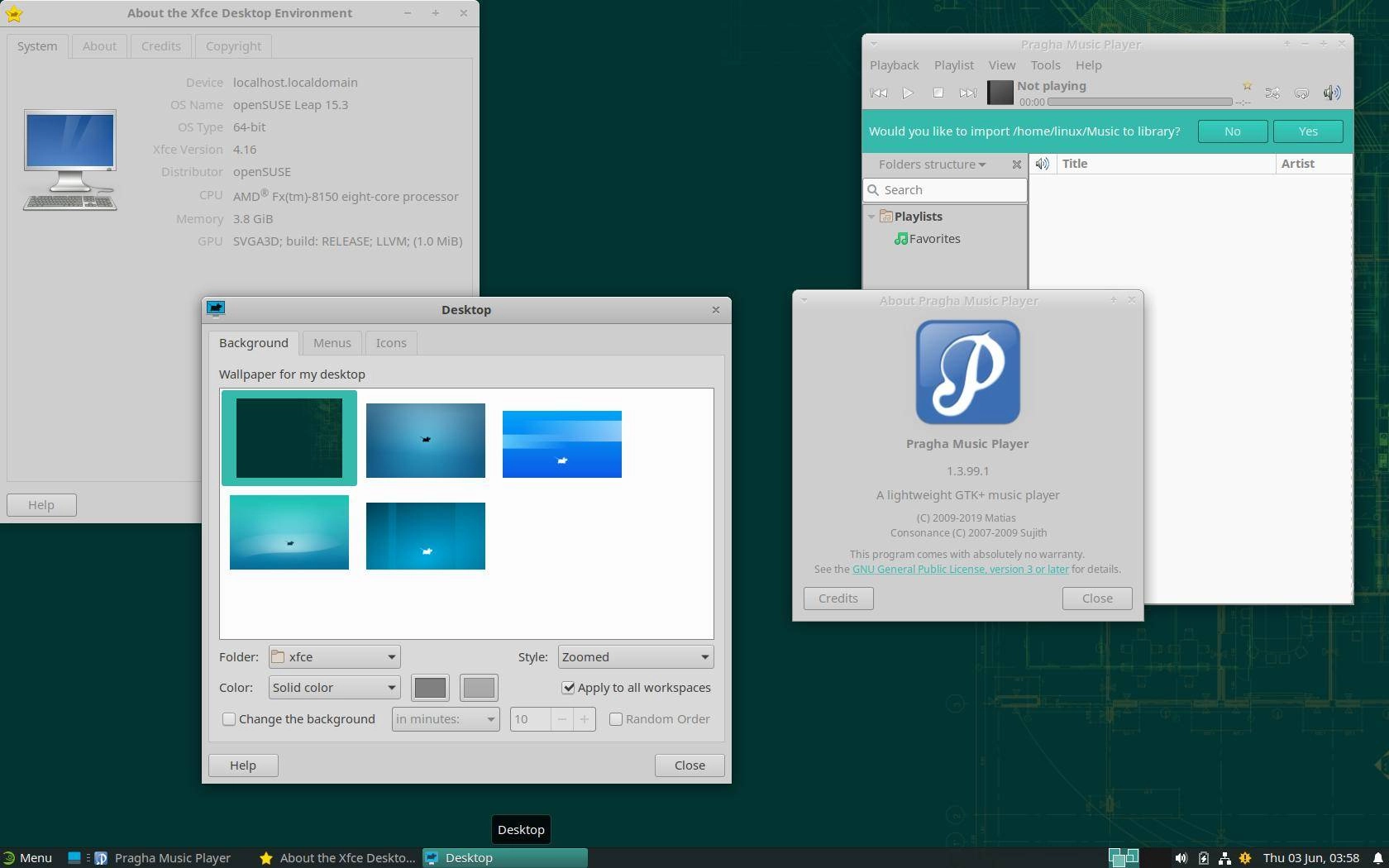Screen dimensions: 1389x868
Task: Click the star icon in Xfce About titlebar
Action: point(14,13)
